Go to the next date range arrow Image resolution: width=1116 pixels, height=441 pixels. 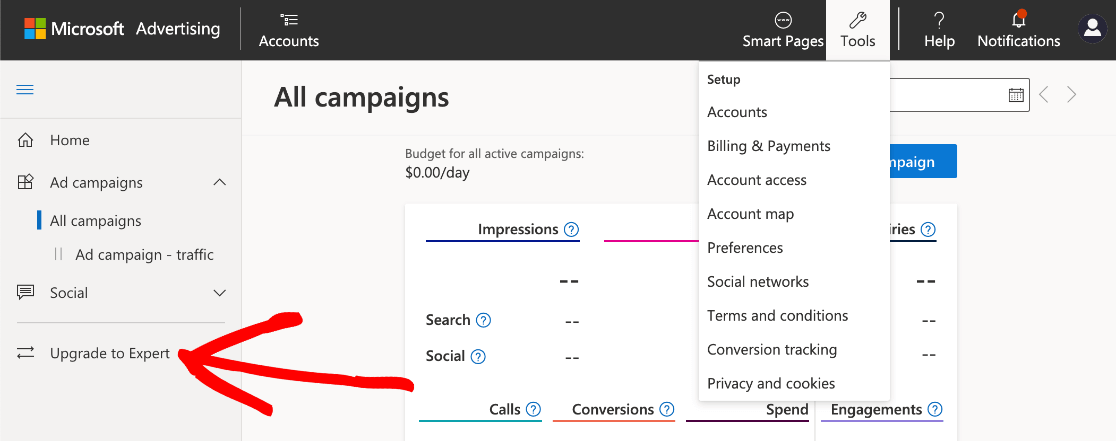1072,95
